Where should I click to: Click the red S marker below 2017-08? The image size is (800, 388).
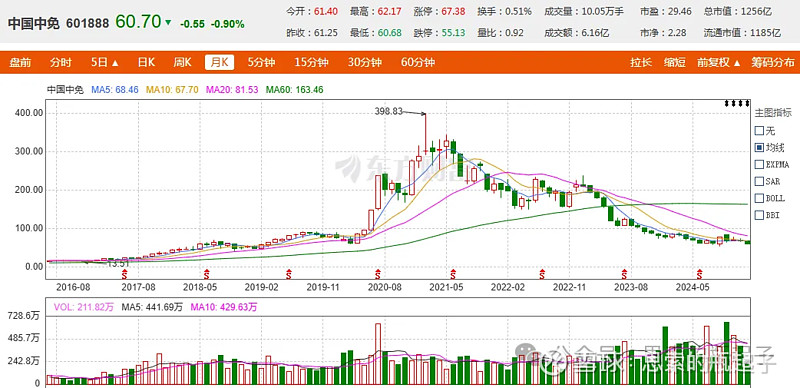tap(124, 274)
